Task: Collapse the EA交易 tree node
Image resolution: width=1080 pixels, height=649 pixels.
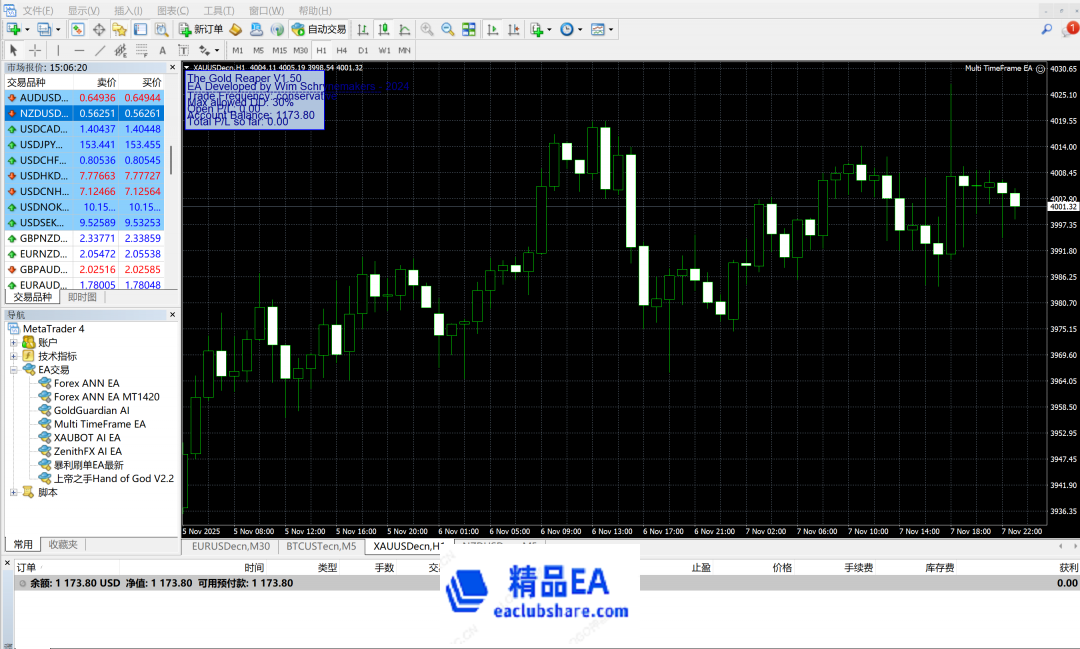Action: click(x=14, y=370)
